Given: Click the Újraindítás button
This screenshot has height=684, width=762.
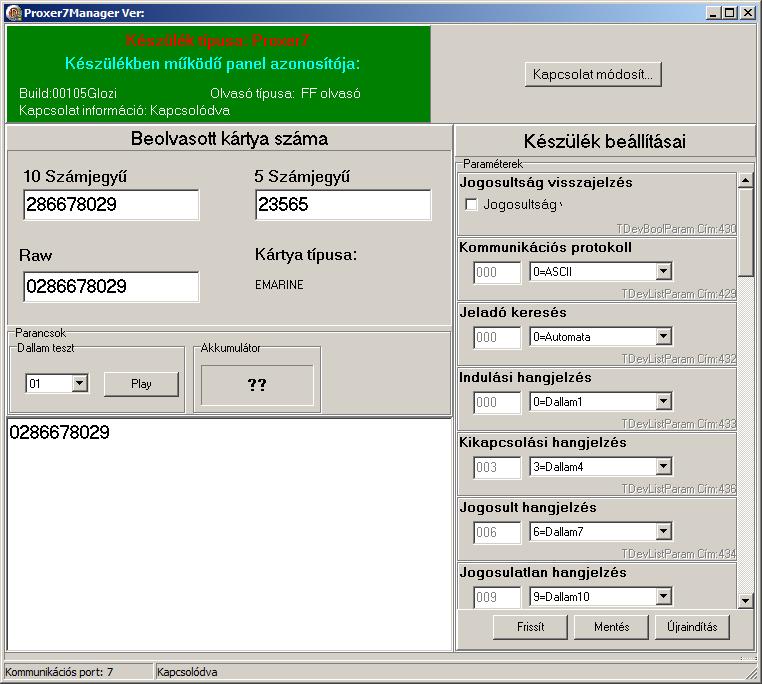Looking at the screenshot, I should [693, 627].
